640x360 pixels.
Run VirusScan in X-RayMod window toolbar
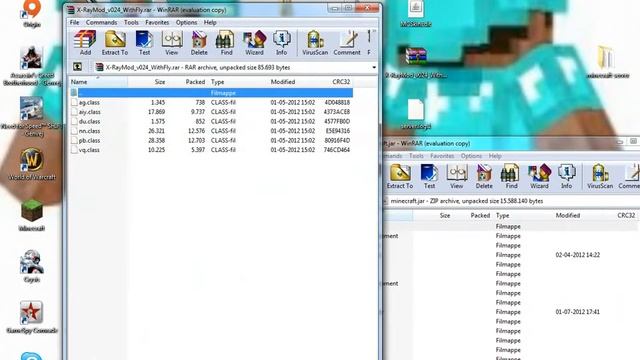tap(315, 43)
